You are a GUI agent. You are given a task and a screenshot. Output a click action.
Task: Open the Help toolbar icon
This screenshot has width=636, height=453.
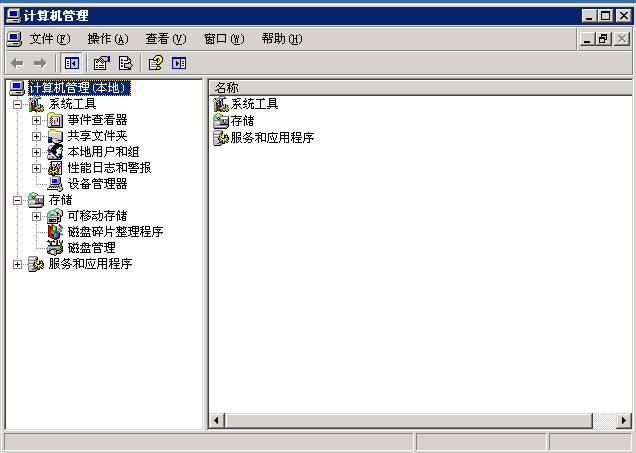point(155,63)
